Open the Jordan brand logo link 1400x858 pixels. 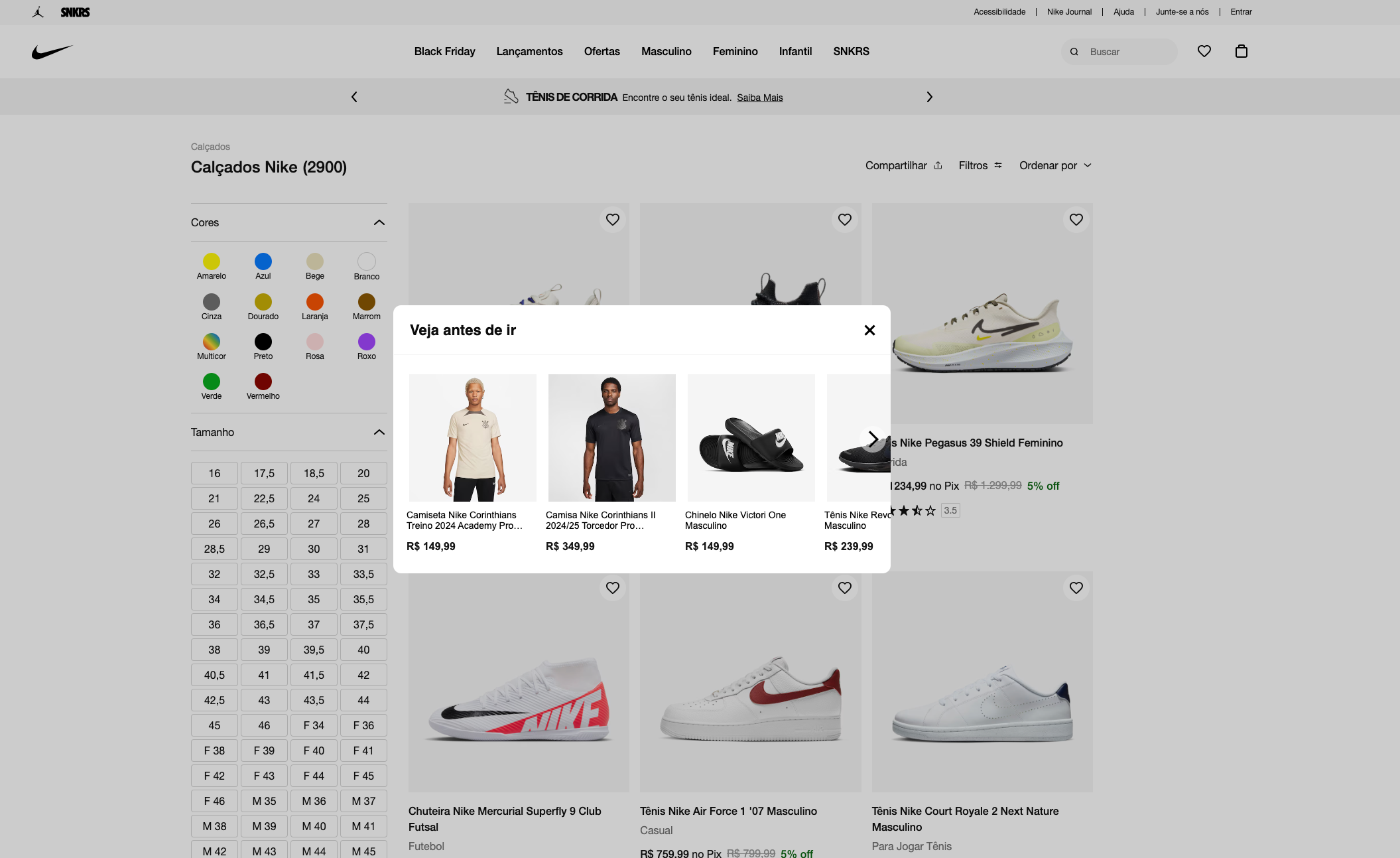[38, 12]
